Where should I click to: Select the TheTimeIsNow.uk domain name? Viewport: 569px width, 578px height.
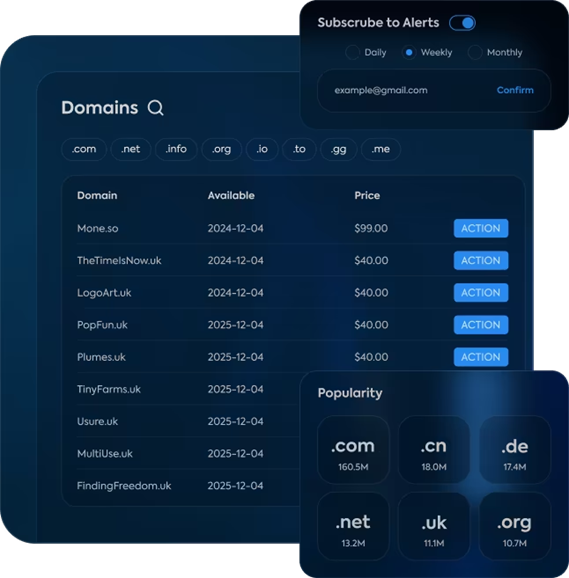pos(119,261)
